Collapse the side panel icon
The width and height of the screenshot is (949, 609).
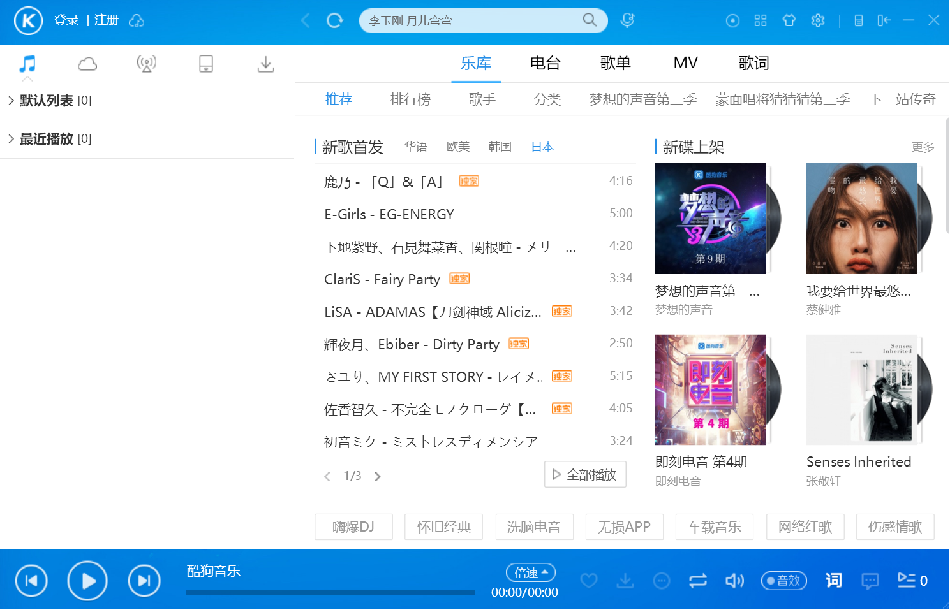(884, 21)
